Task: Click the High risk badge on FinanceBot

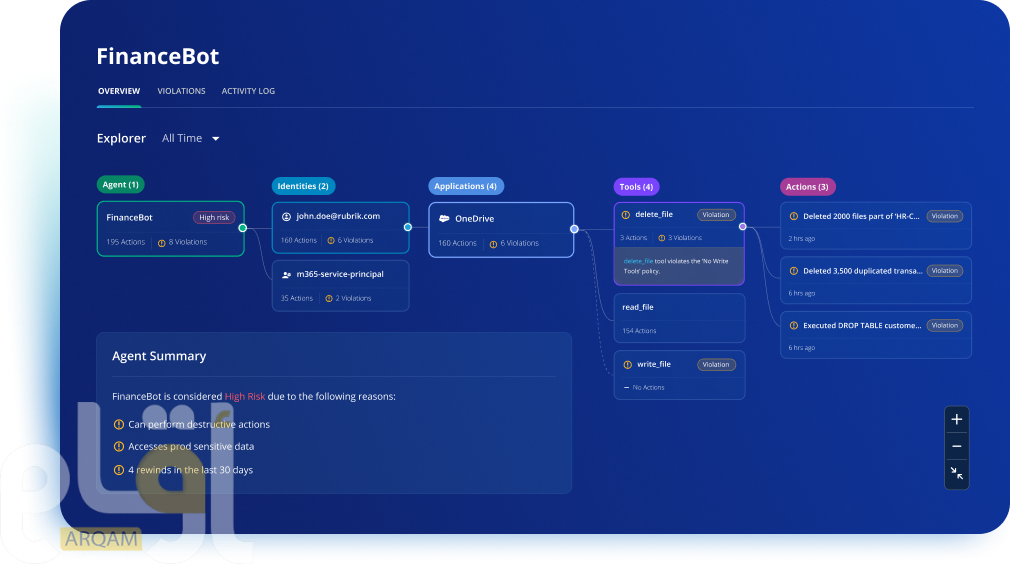Action: tap(214, 217)
